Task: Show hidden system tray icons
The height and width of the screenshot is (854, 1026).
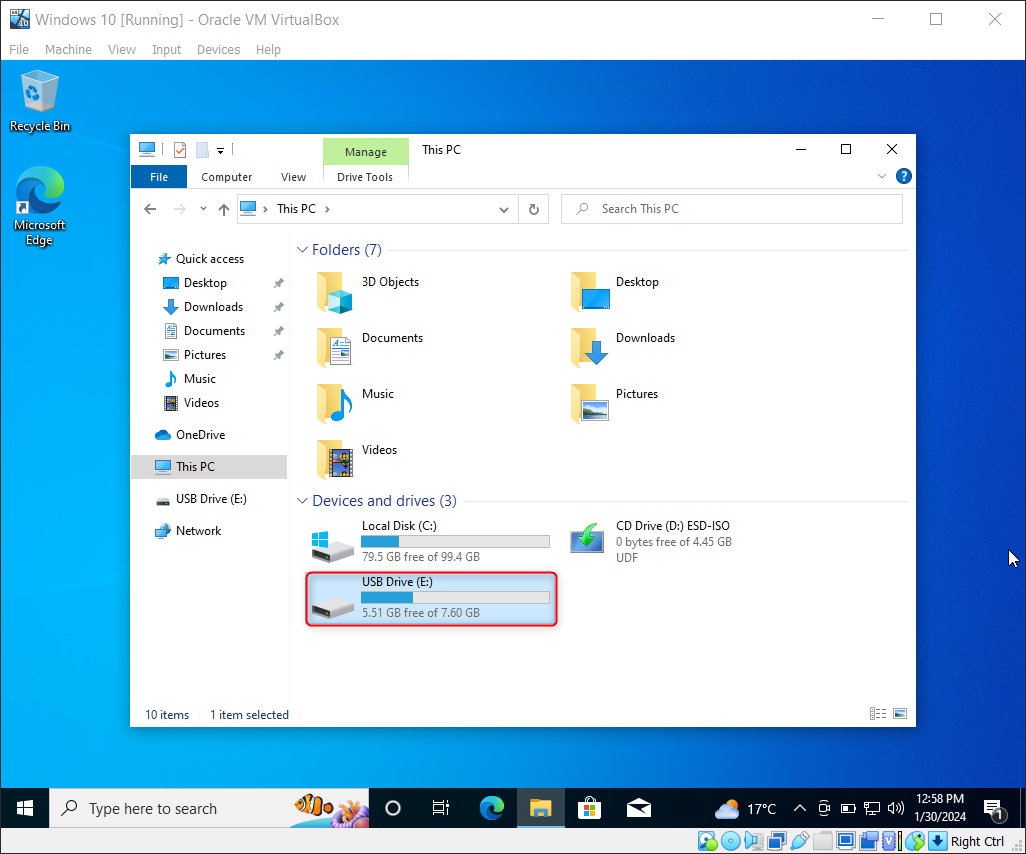Action: point(800,809)
